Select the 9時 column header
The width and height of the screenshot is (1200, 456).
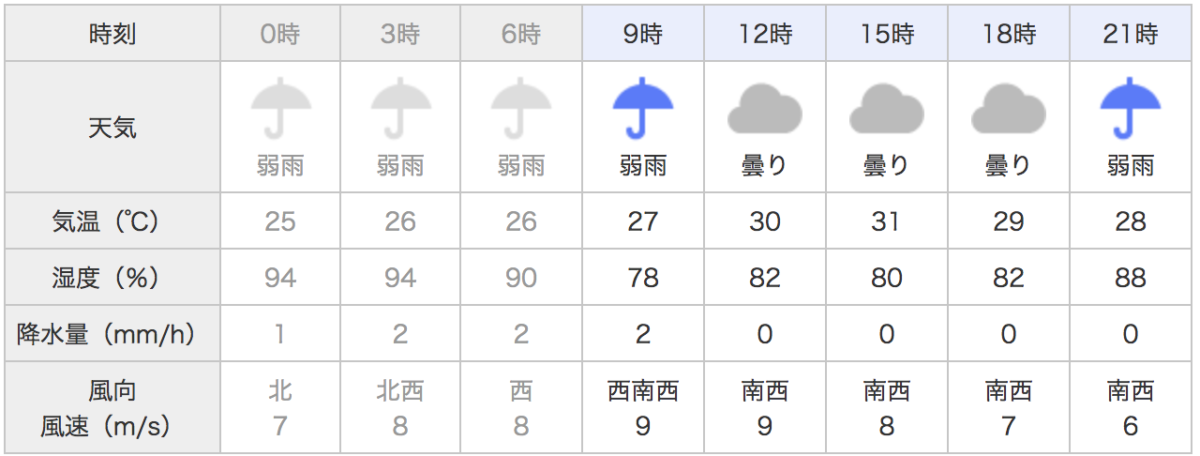[642, 35]
